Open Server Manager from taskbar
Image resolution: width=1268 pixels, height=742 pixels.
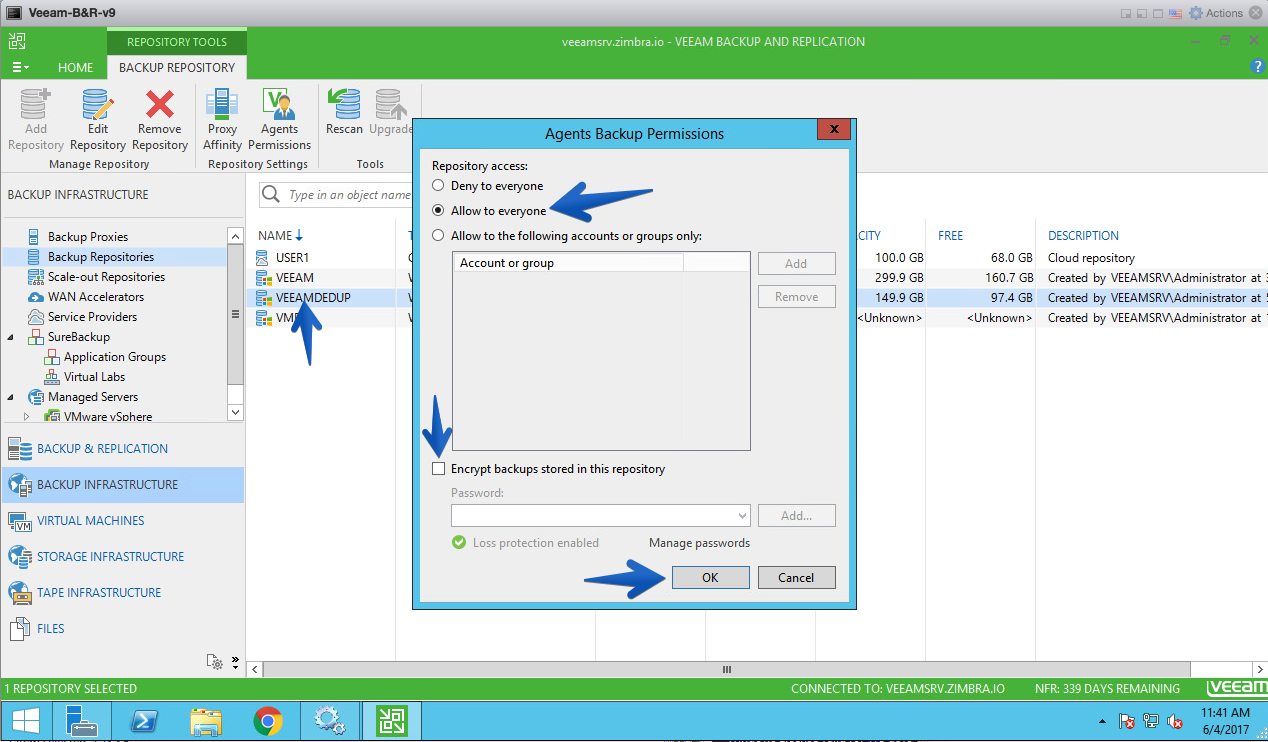84,720
